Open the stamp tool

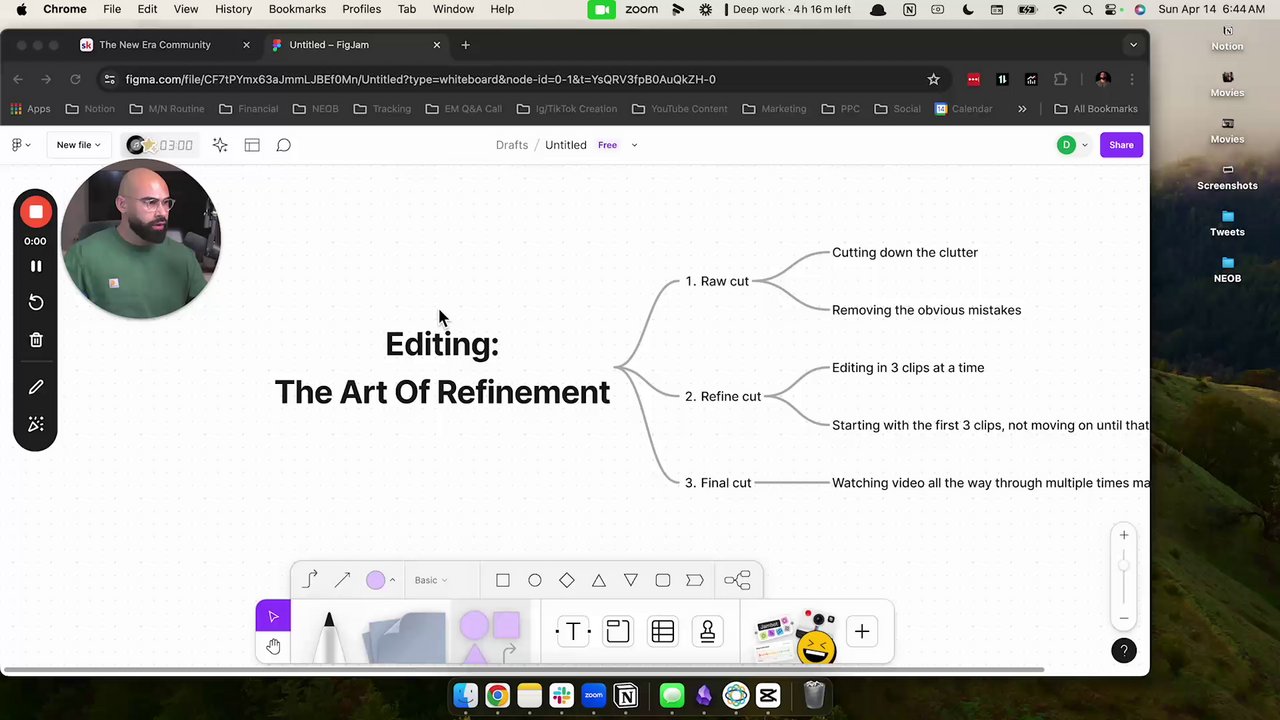708,631
